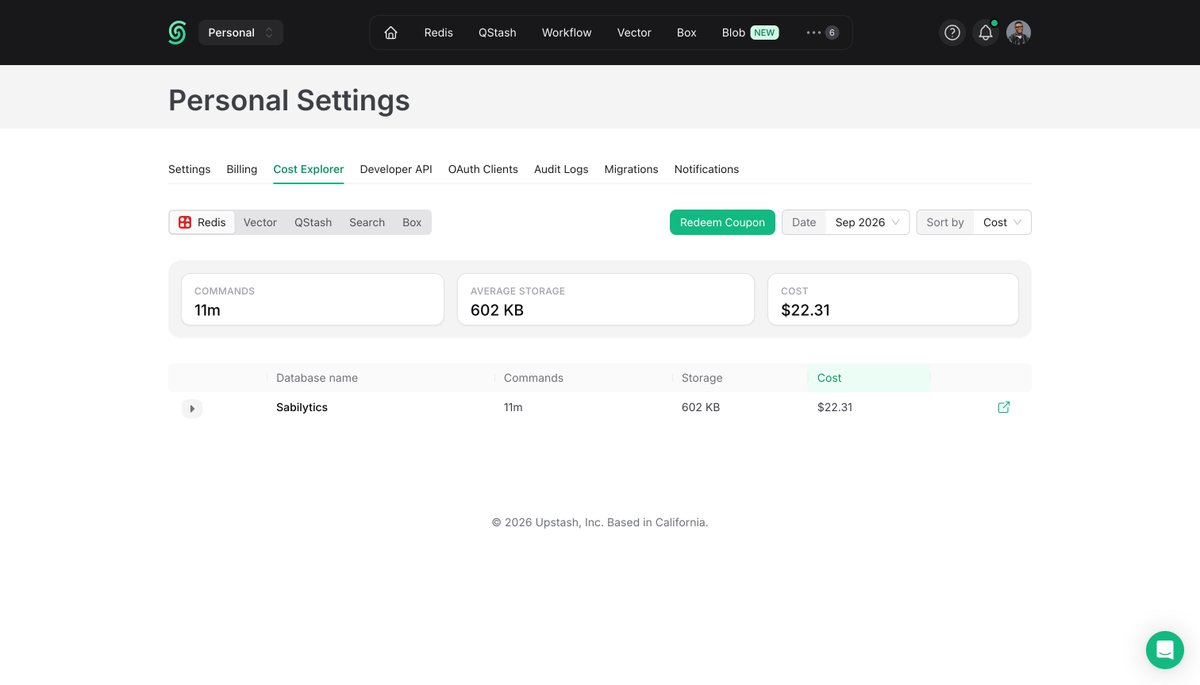Show more products via three-dots menu

pos(822,33)
